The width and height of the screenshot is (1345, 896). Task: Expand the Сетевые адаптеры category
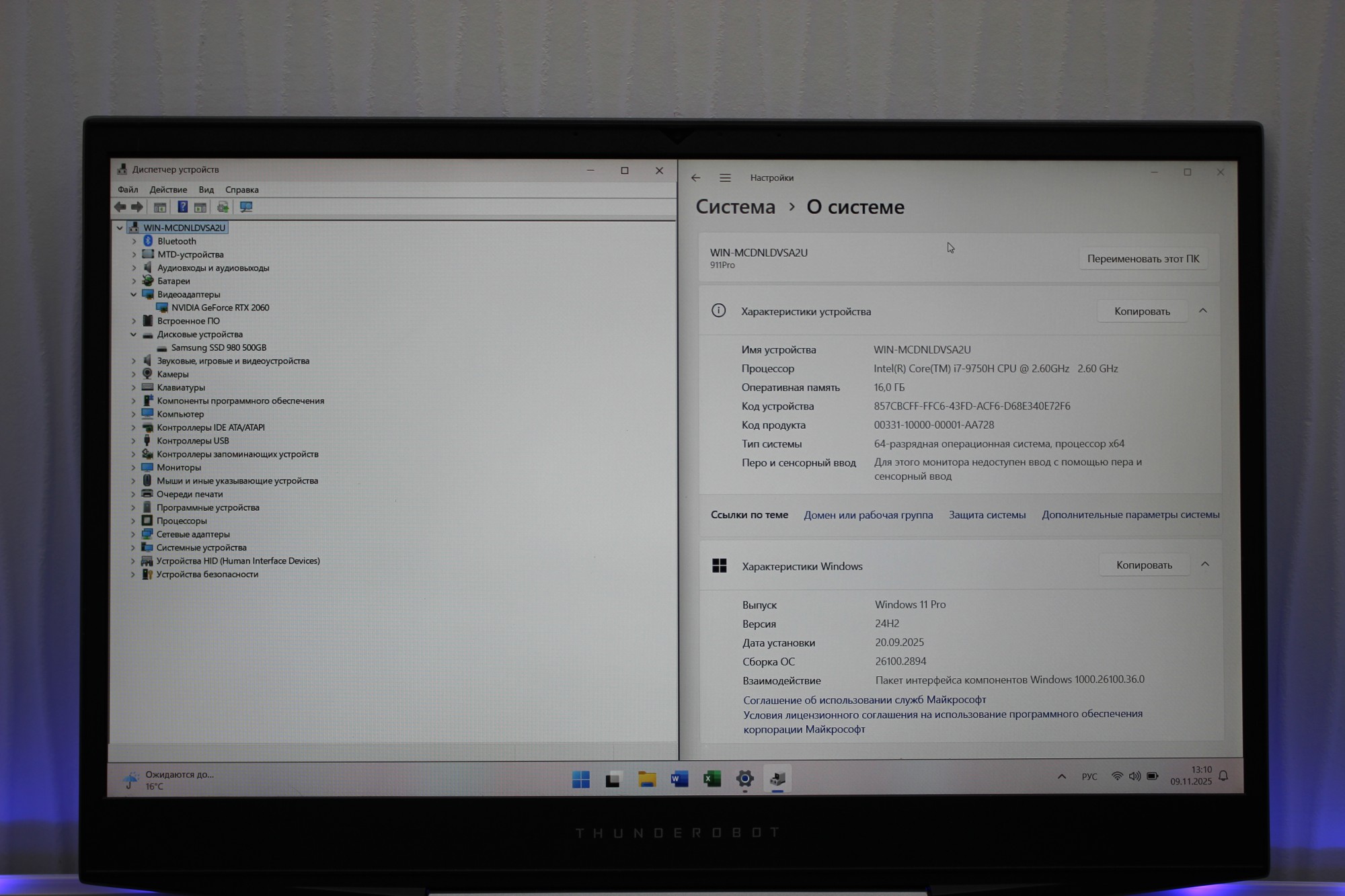[x=132, y=534]
